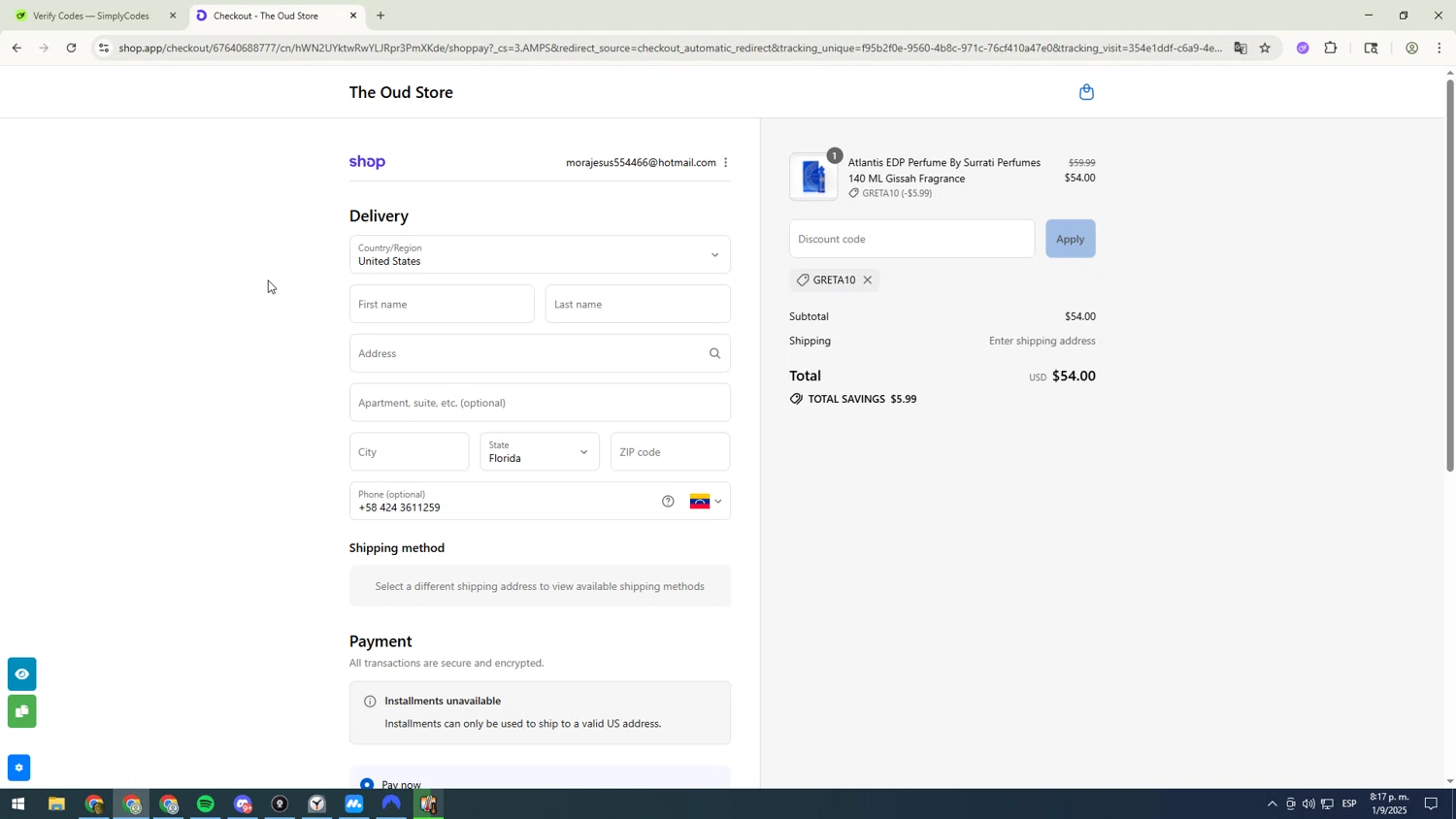Viewport: 1456px width, 819px height.
Task: Click the GRETA10 discount tag
Action: coord(834,280)
